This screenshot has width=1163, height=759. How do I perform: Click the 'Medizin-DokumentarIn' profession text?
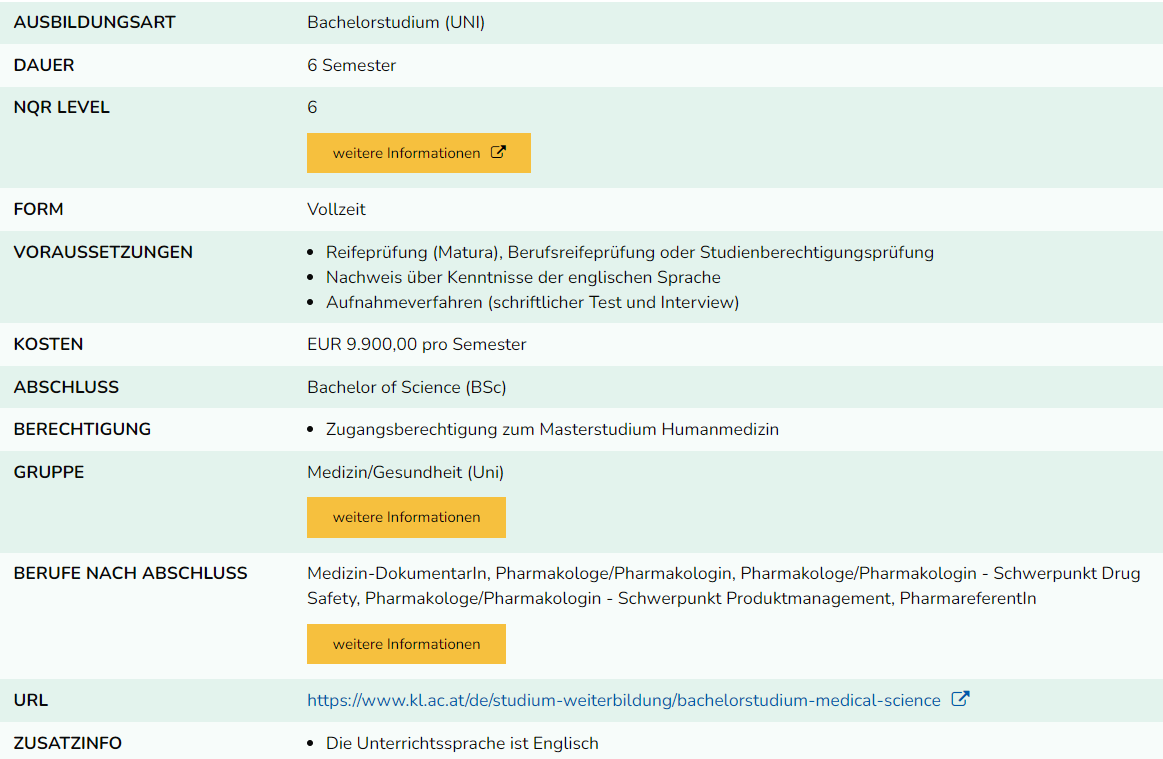(x=397, y=573)
